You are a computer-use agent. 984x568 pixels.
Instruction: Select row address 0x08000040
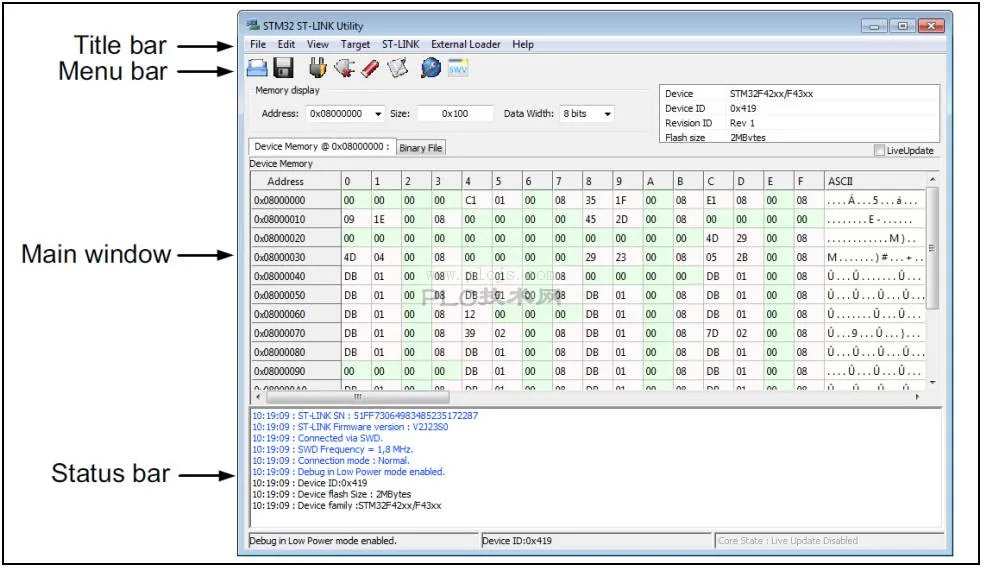point(296,276)
